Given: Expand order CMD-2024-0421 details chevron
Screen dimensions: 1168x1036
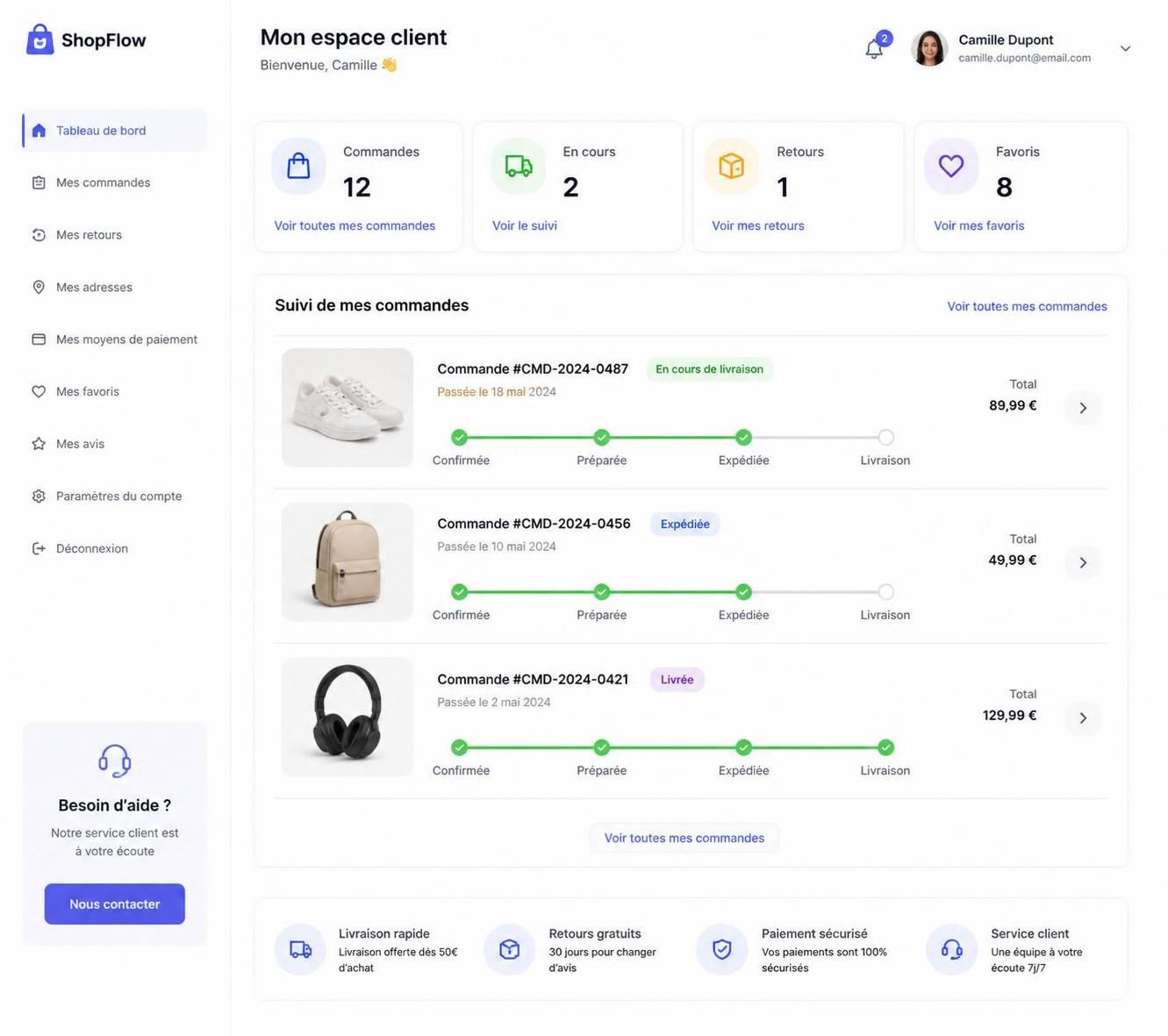Looking at the screenshot, I should pyautogui.click(x=1083, y=718).
